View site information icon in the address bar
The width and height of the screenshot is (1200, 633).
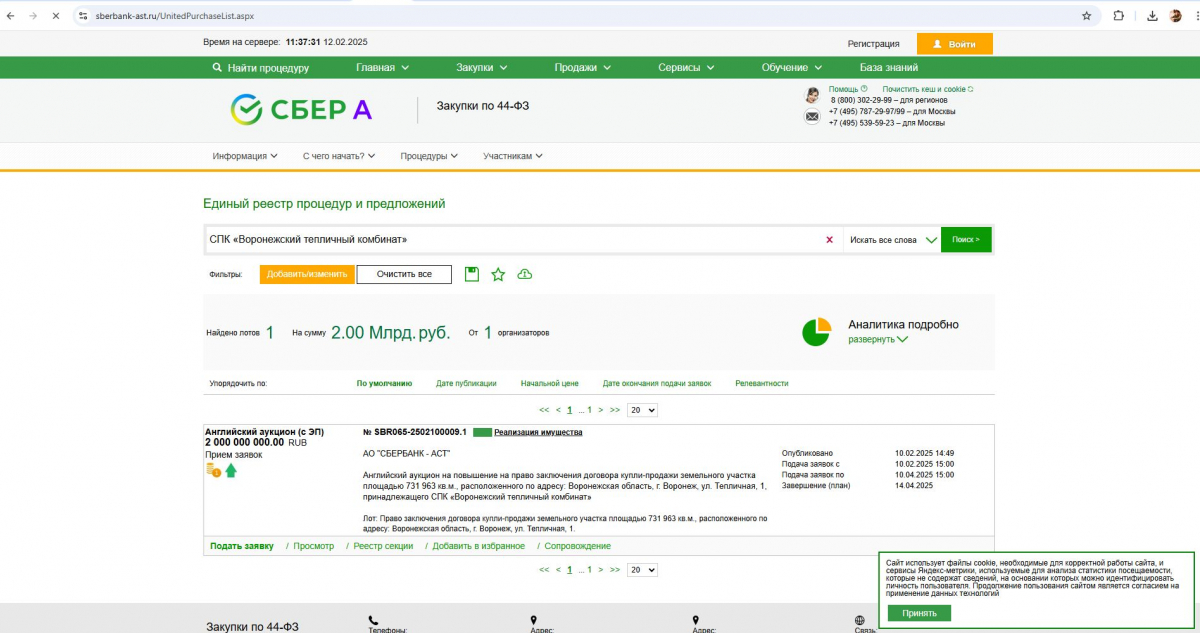(x=83, y=16)
